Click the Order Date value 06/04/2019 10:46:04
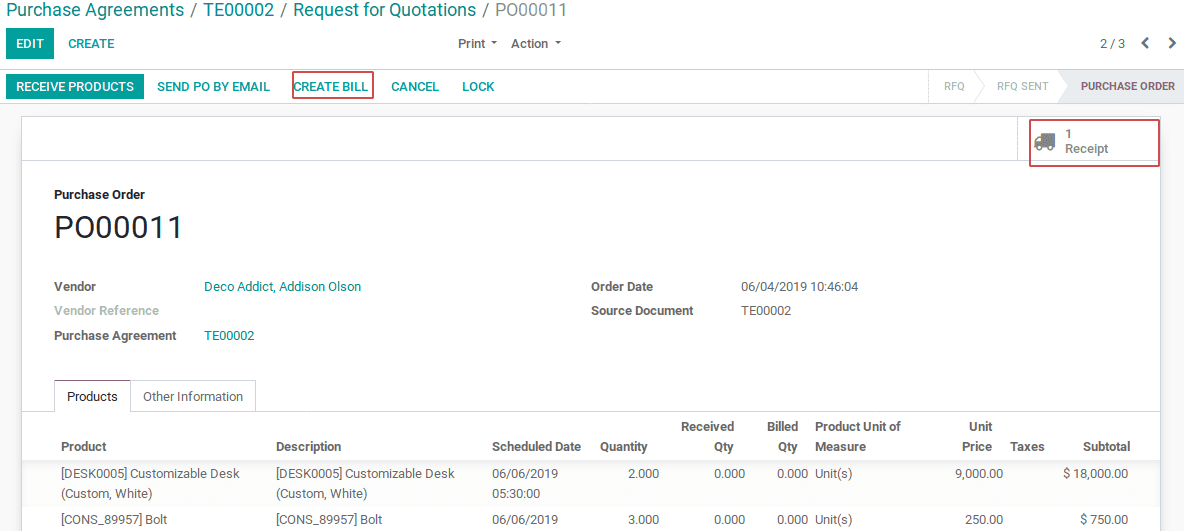The image size is (1184, 531). pos(800,287)
